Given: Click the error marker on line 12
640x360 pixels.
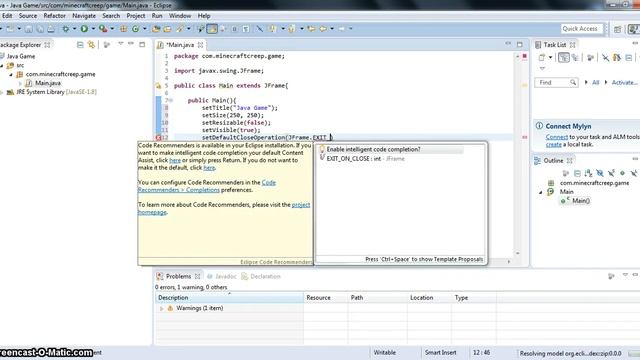Looking at the screenshot, I should [x=159, y=138].
